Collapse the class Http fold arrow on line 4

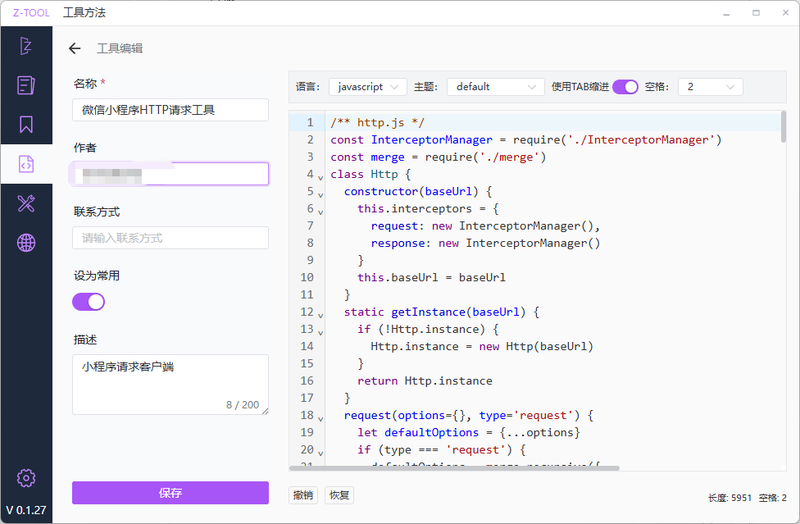click(x=320, y=176)
